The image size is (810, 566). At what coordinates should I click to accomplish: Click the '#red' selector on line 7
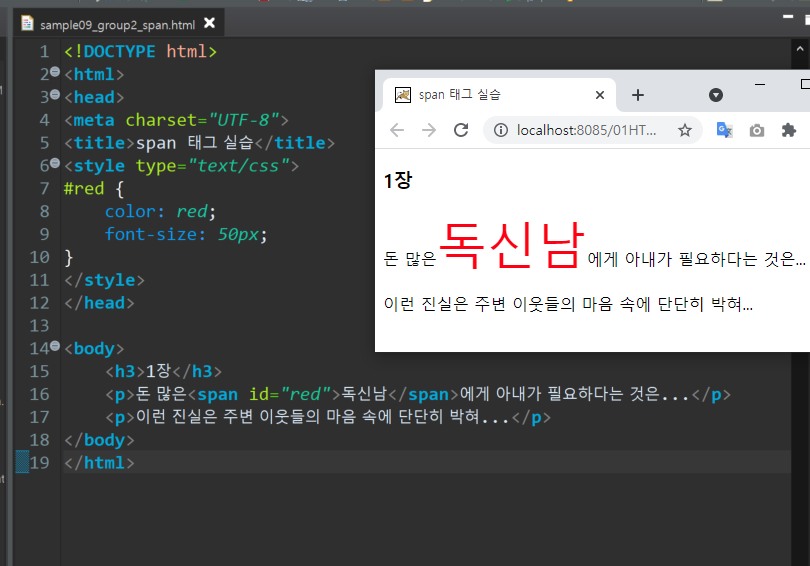pos(84,188)
